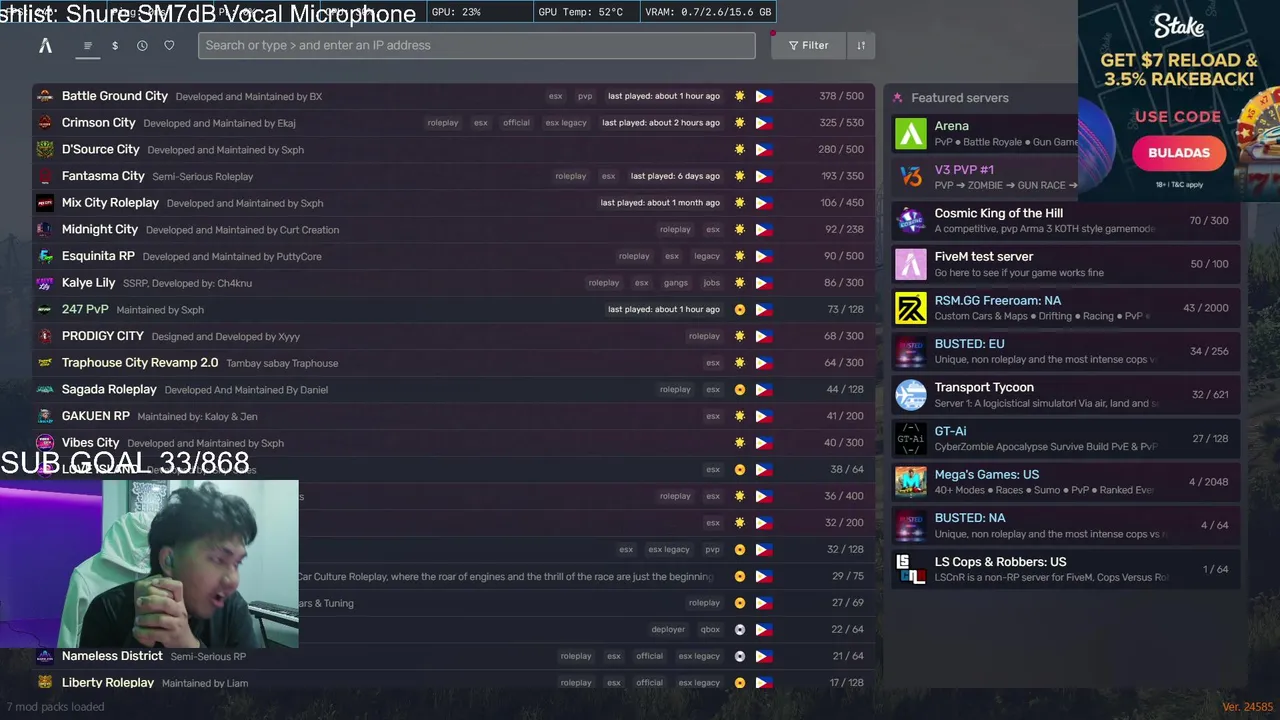Click the Crimson City server icon
The height and width of the screenshot is (720, 1280).
(x=45, y=123)
